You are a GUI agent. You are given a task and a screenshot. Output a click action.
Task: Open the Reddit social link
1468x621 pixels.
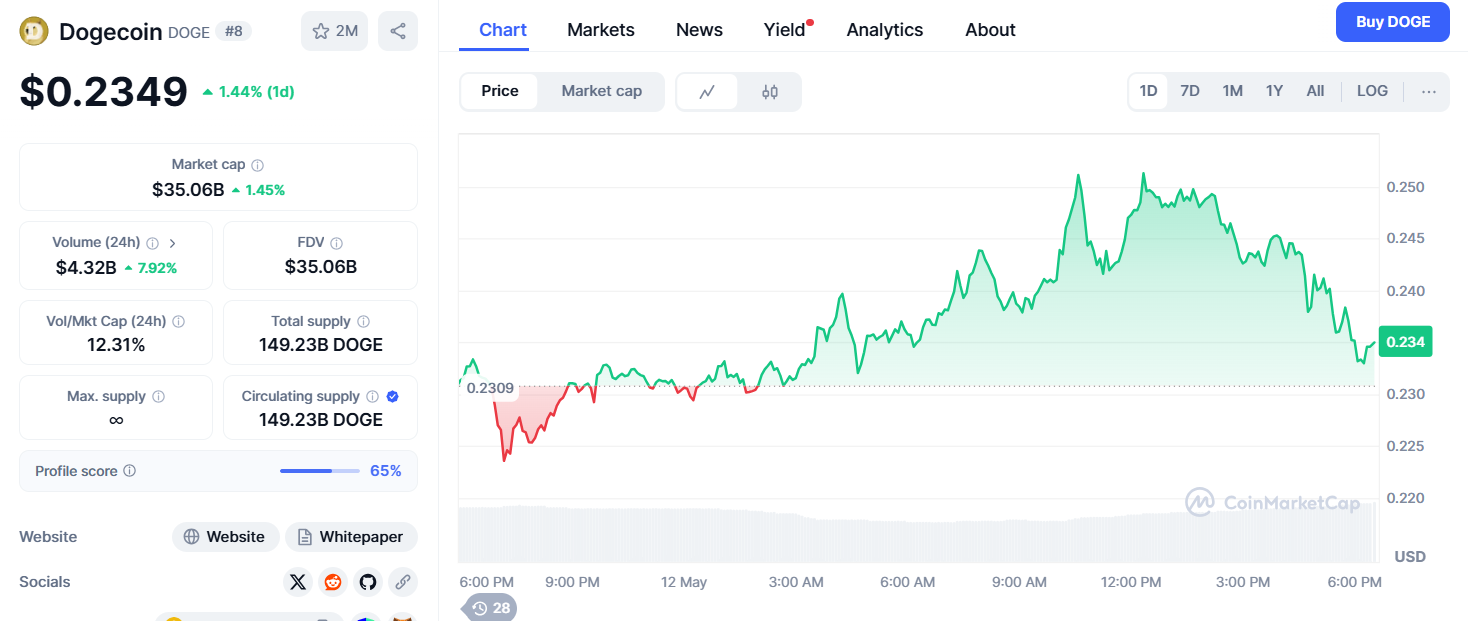tap(333, 582)
